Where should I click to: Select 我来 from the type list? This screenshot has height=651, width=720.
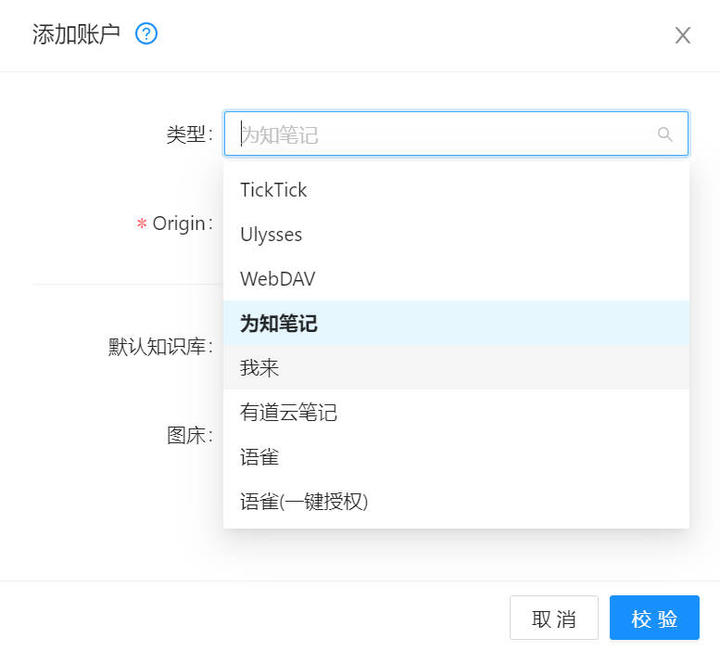[x=456, y=368]
